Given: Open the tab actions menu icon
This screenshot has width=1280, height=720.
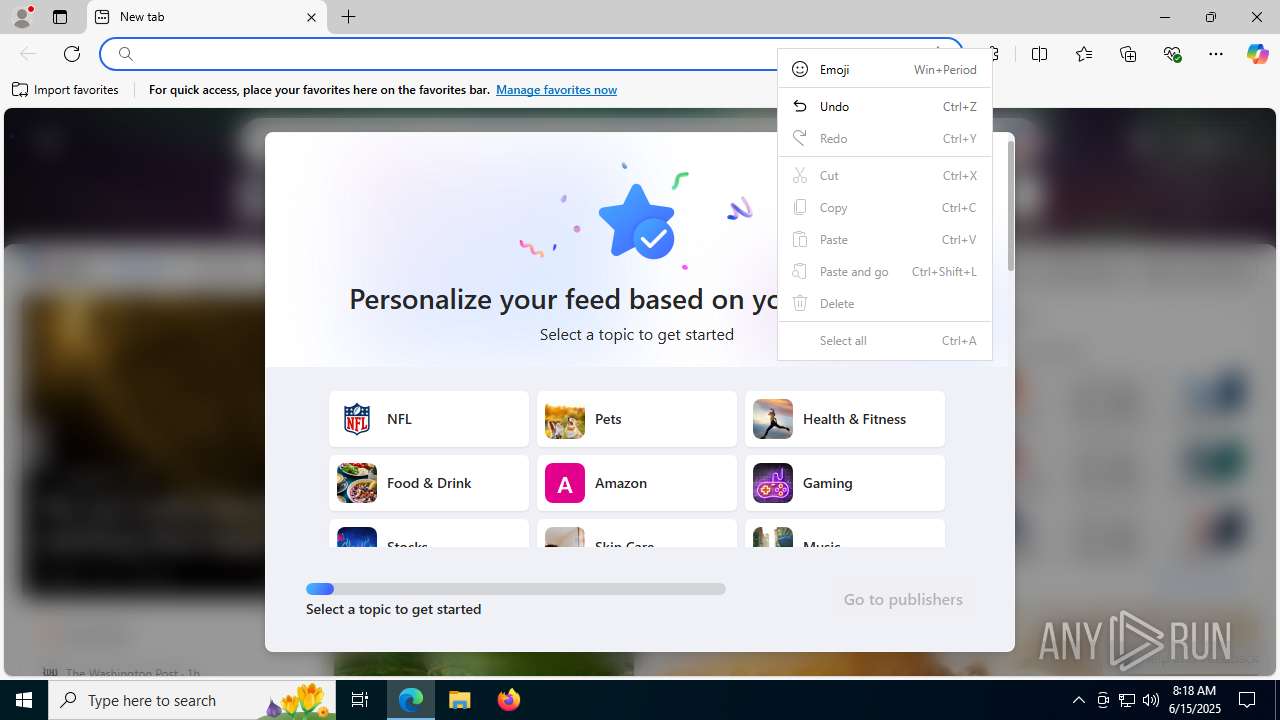Looking at the screenshot, I should pyautogui.click(x=60, y=17).
